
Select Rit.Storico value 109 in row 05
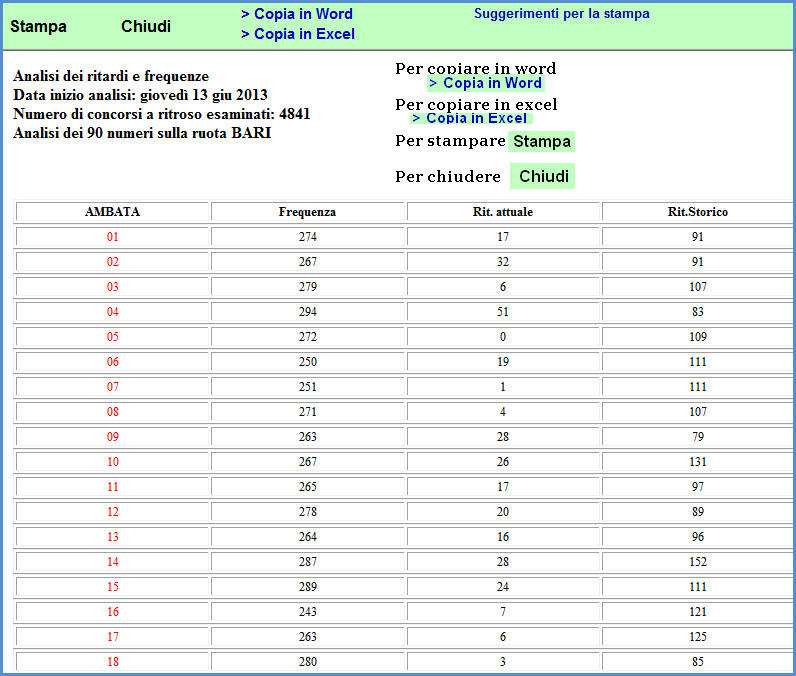pyautogui.click(x=698, y=336)
